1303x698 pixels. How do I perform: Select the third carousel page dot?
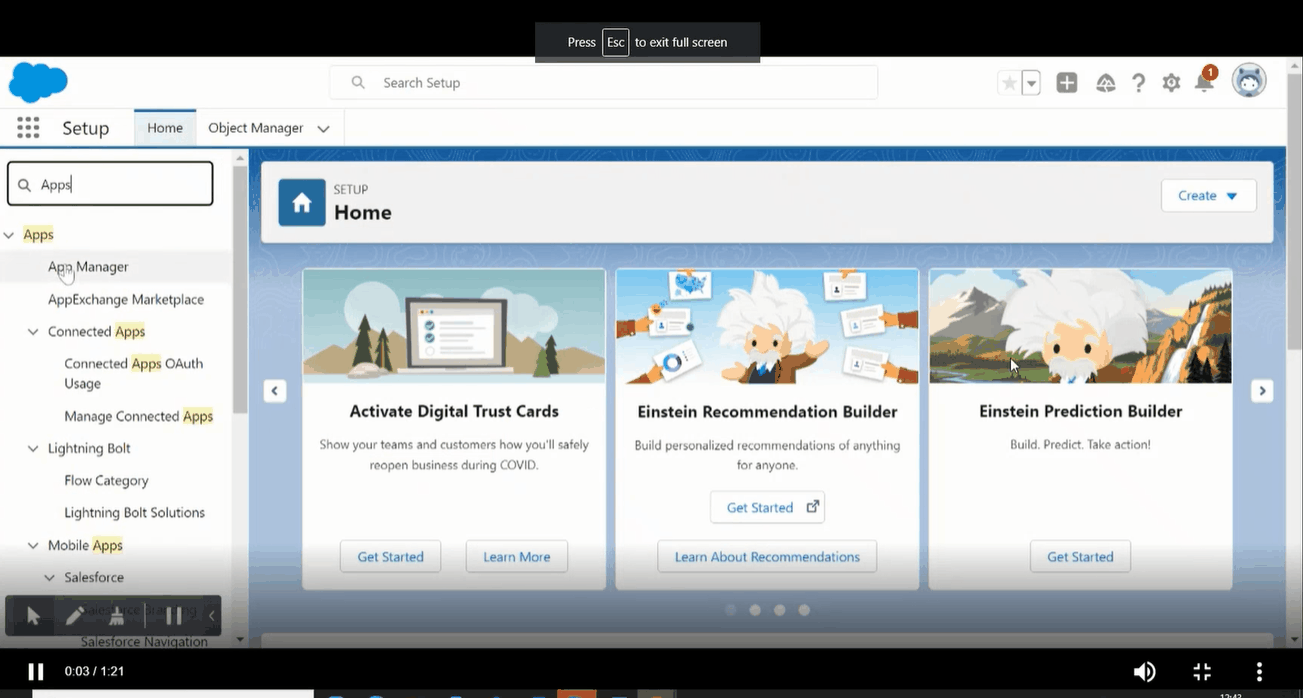(x=779, y=609)
